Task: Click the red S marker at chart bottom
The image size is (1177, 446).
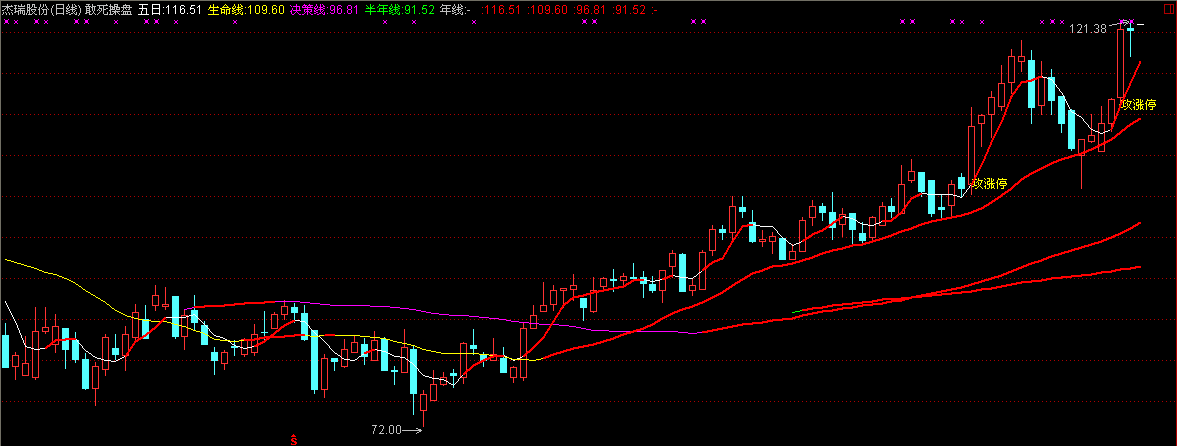Action: (x=294, y=438)
